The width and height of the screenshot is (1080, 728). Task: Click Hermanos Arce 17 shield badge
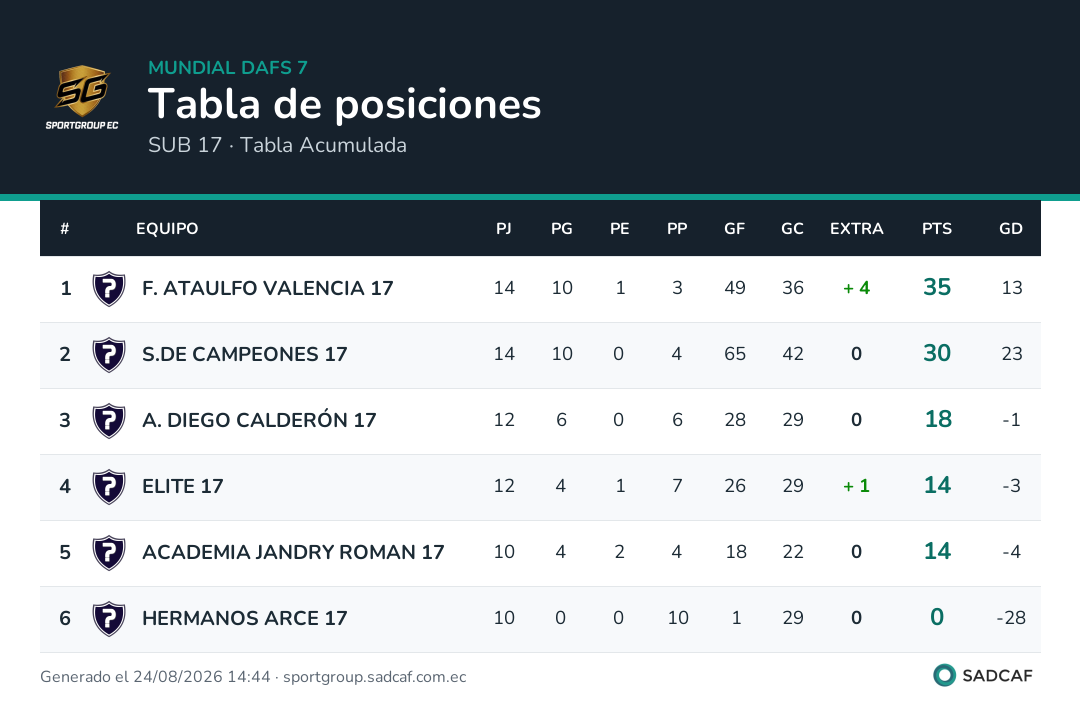(x=109, y=619)
